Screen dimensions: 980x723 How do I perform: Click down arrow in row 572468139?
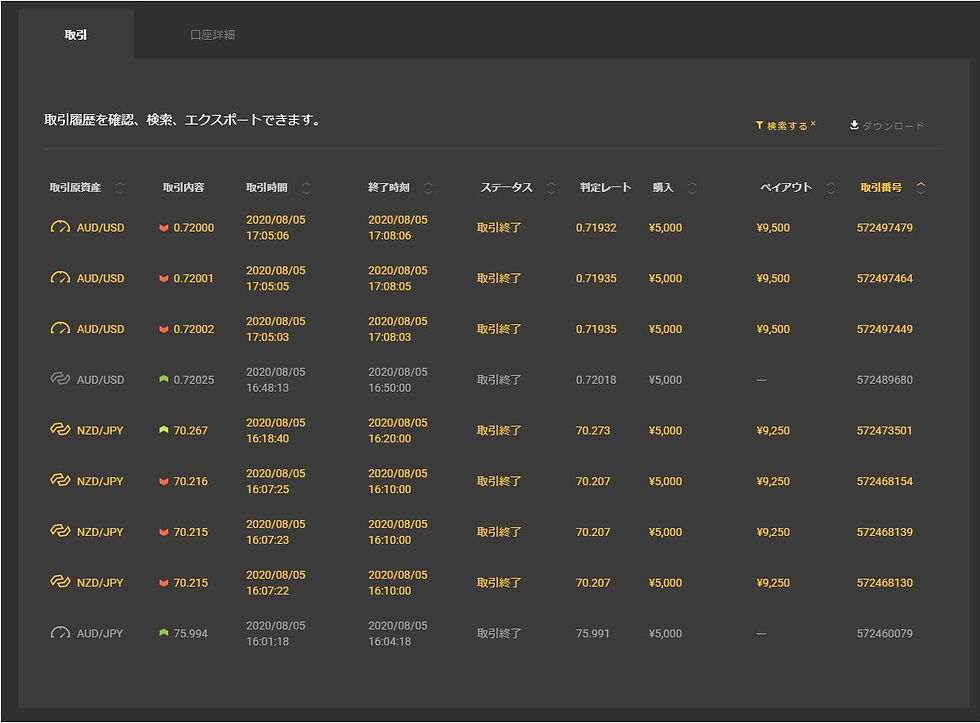(x=164, y=532)
